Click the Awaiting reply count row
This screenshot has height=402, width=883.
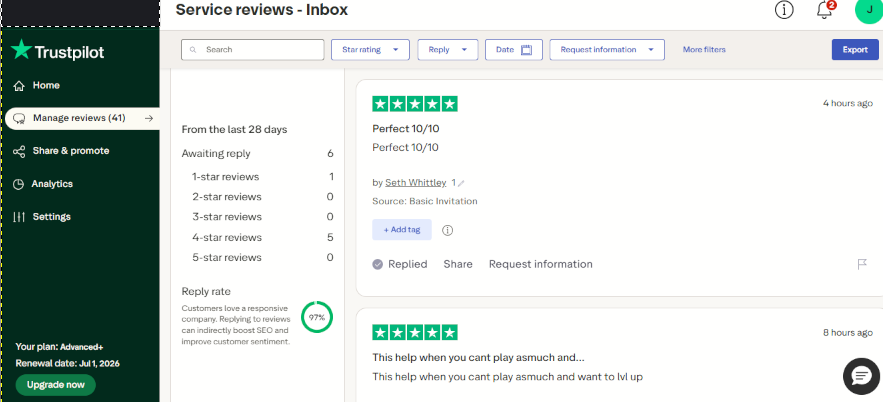pos(257,154)
